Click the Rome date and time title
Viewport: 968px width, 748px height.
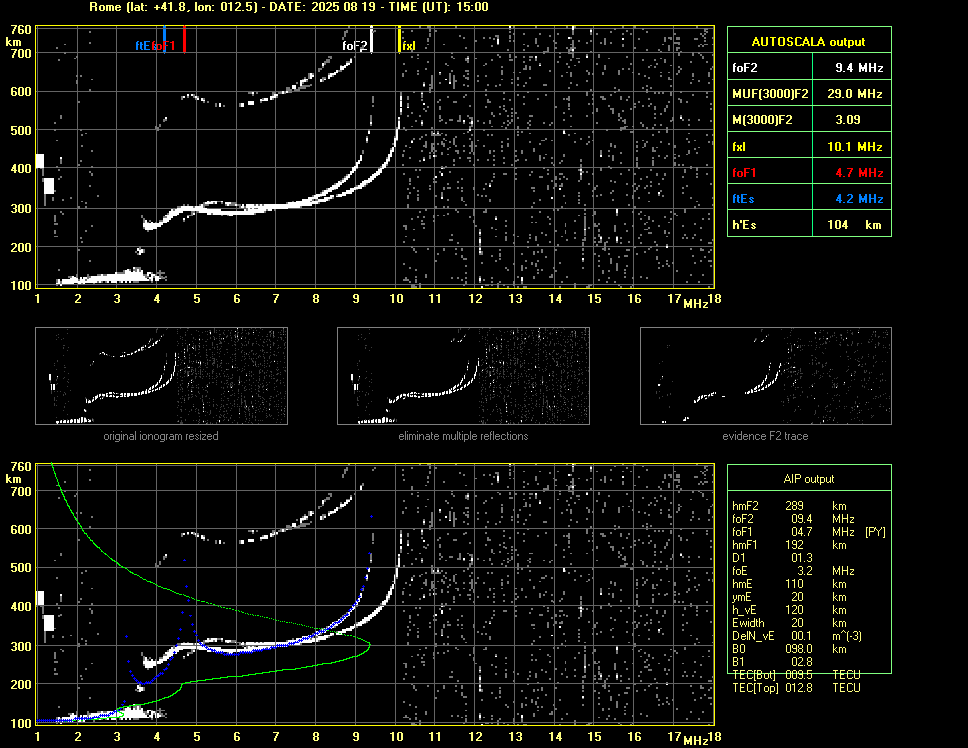(289, 7)
